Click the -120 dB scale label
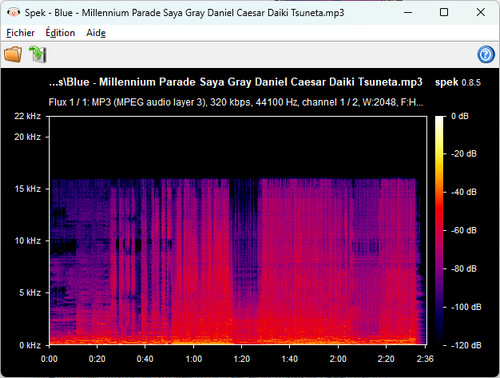Screen dimensions: 500x378 tap(466, 345)
